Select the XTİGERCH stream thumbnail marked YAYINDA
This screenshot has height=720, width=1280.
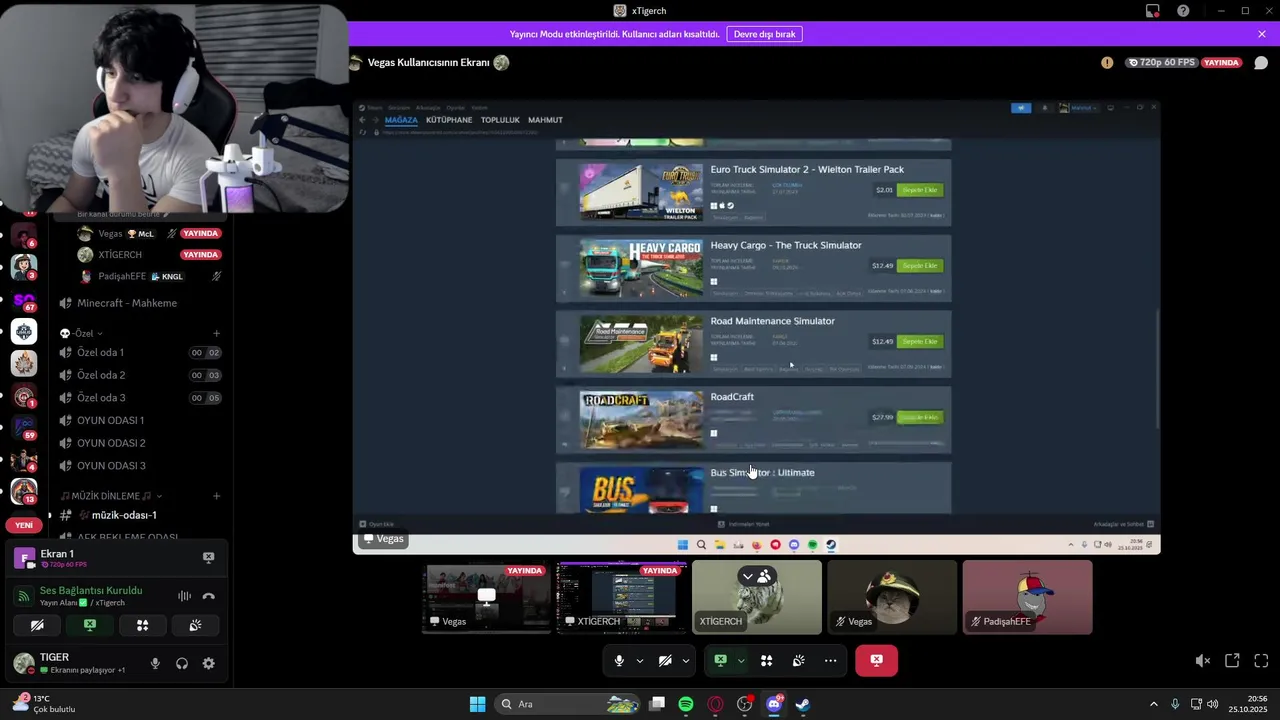[x=622, y=597]
